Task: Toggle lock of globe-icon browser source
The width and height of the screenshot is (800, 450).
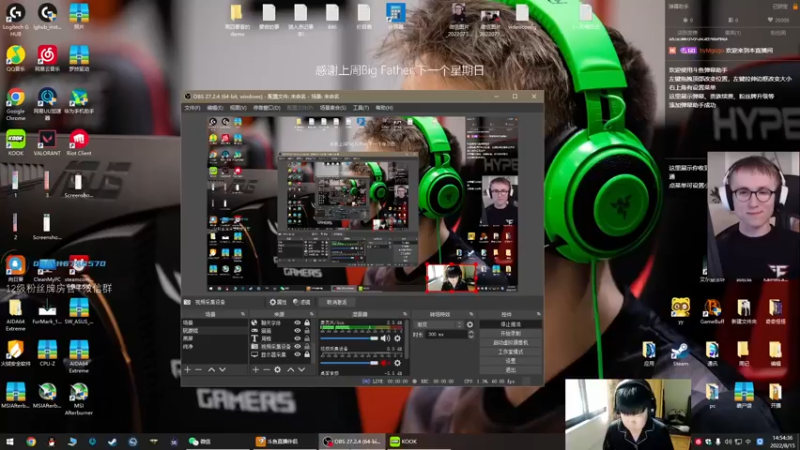Action: [307, 323]
